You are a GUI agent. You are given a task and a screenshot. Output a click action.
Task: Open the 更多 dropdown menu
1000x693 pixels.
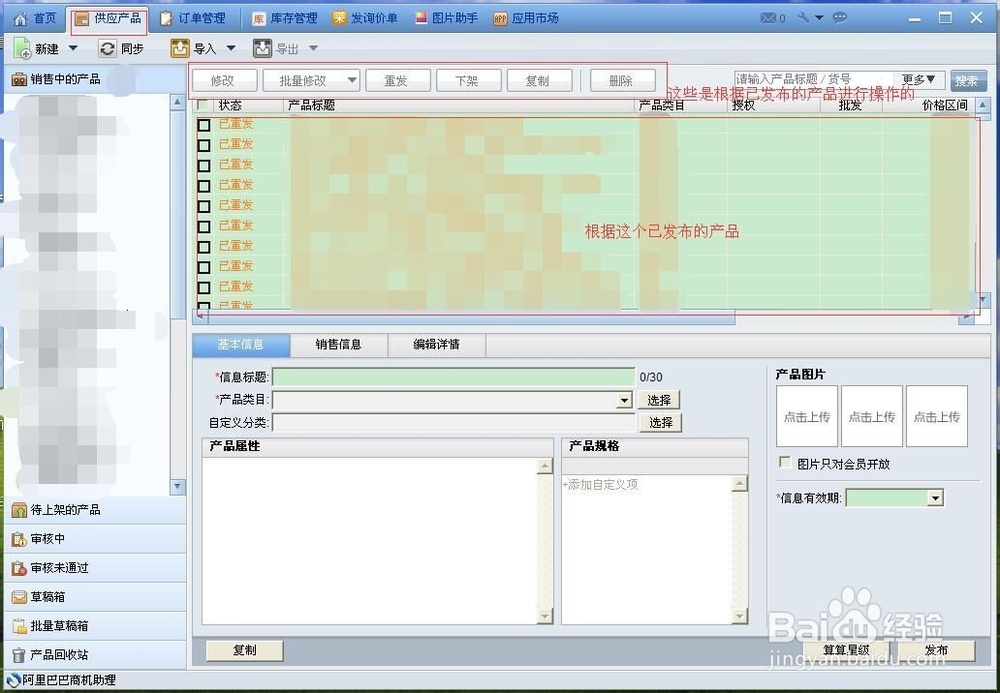click(916, 79)
